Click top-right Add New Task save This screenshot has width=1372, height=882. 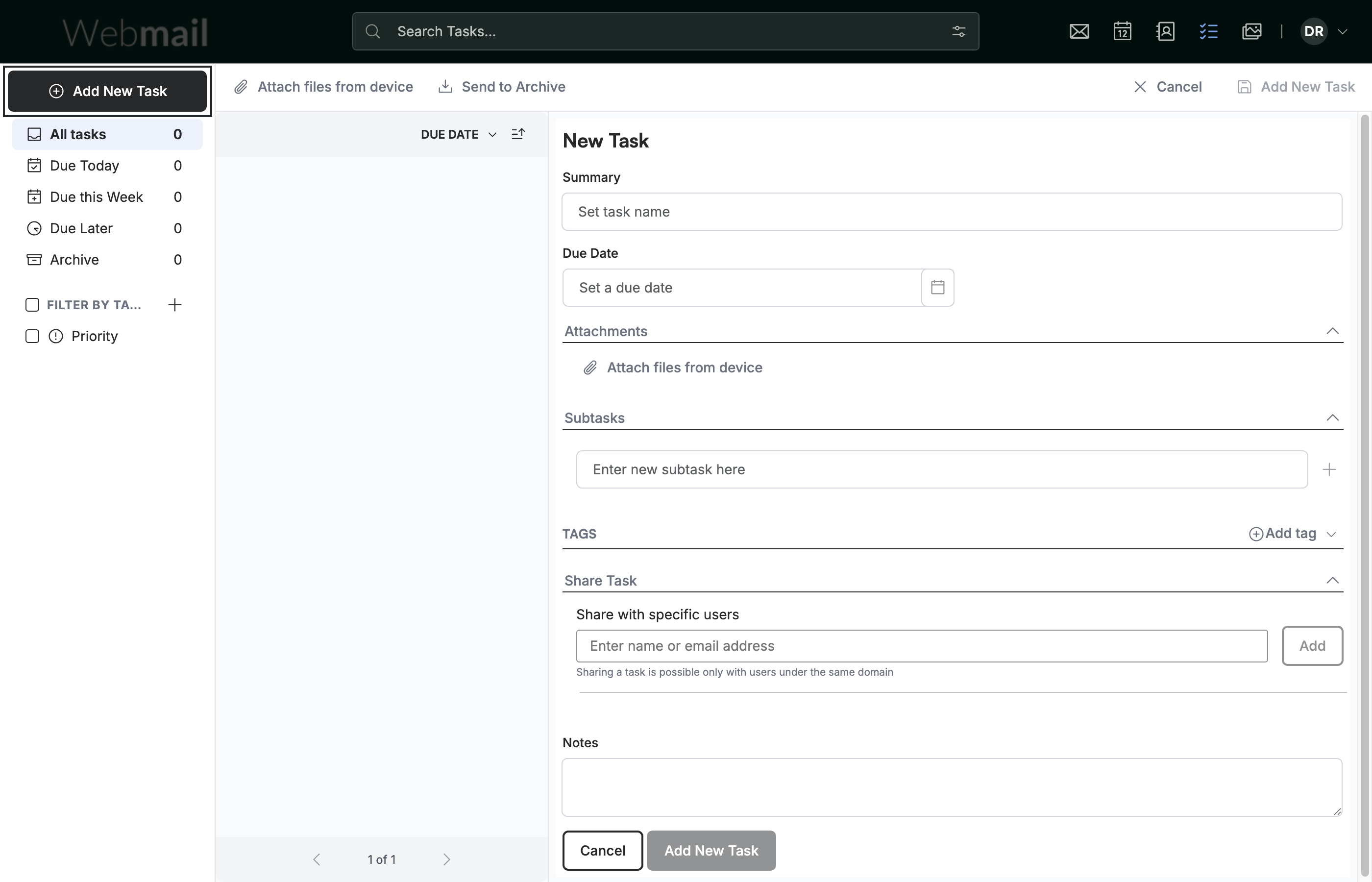1296,86
